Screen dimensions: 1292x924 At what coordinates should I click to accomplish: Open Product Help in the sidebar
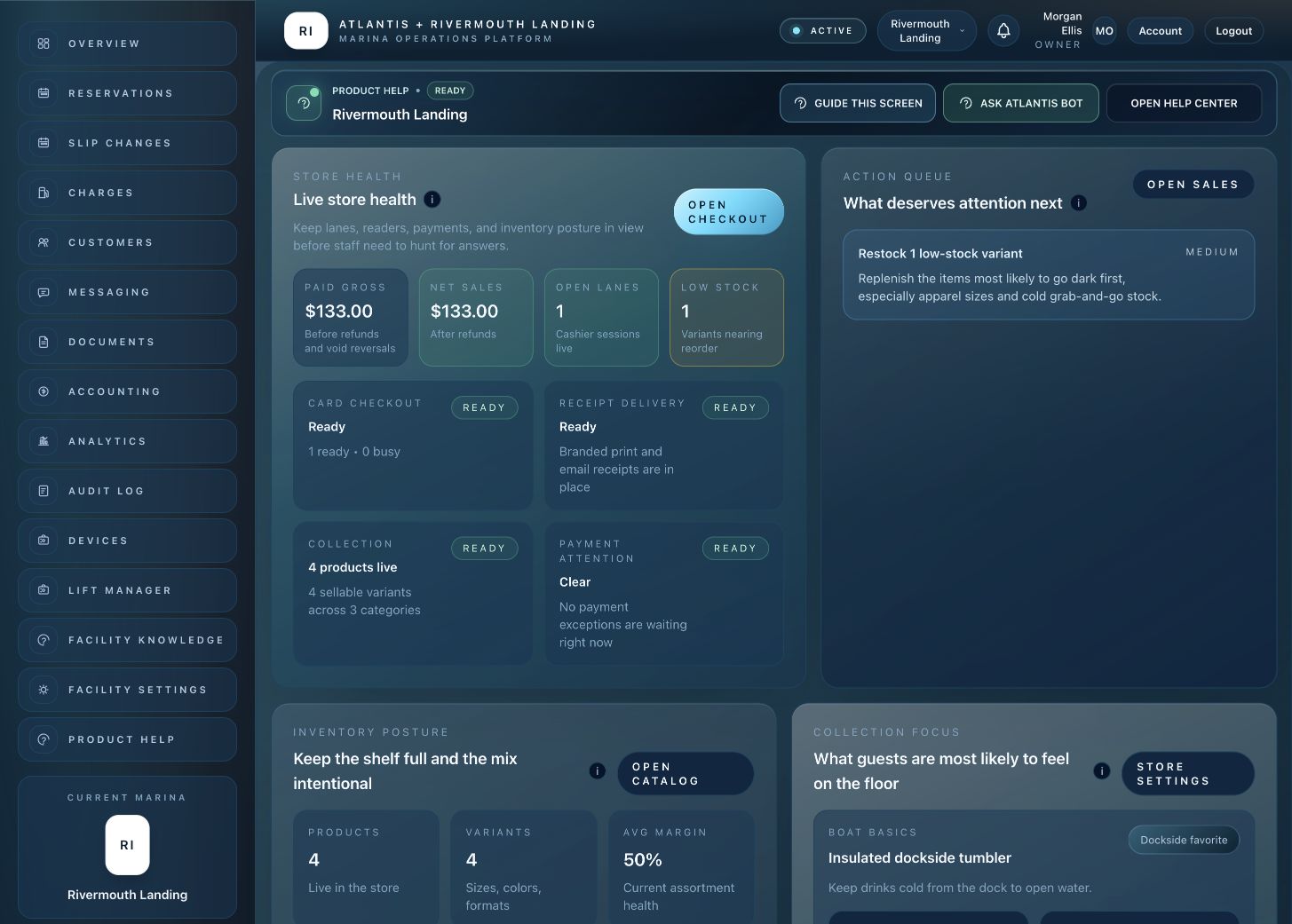(x=127, y=739)
